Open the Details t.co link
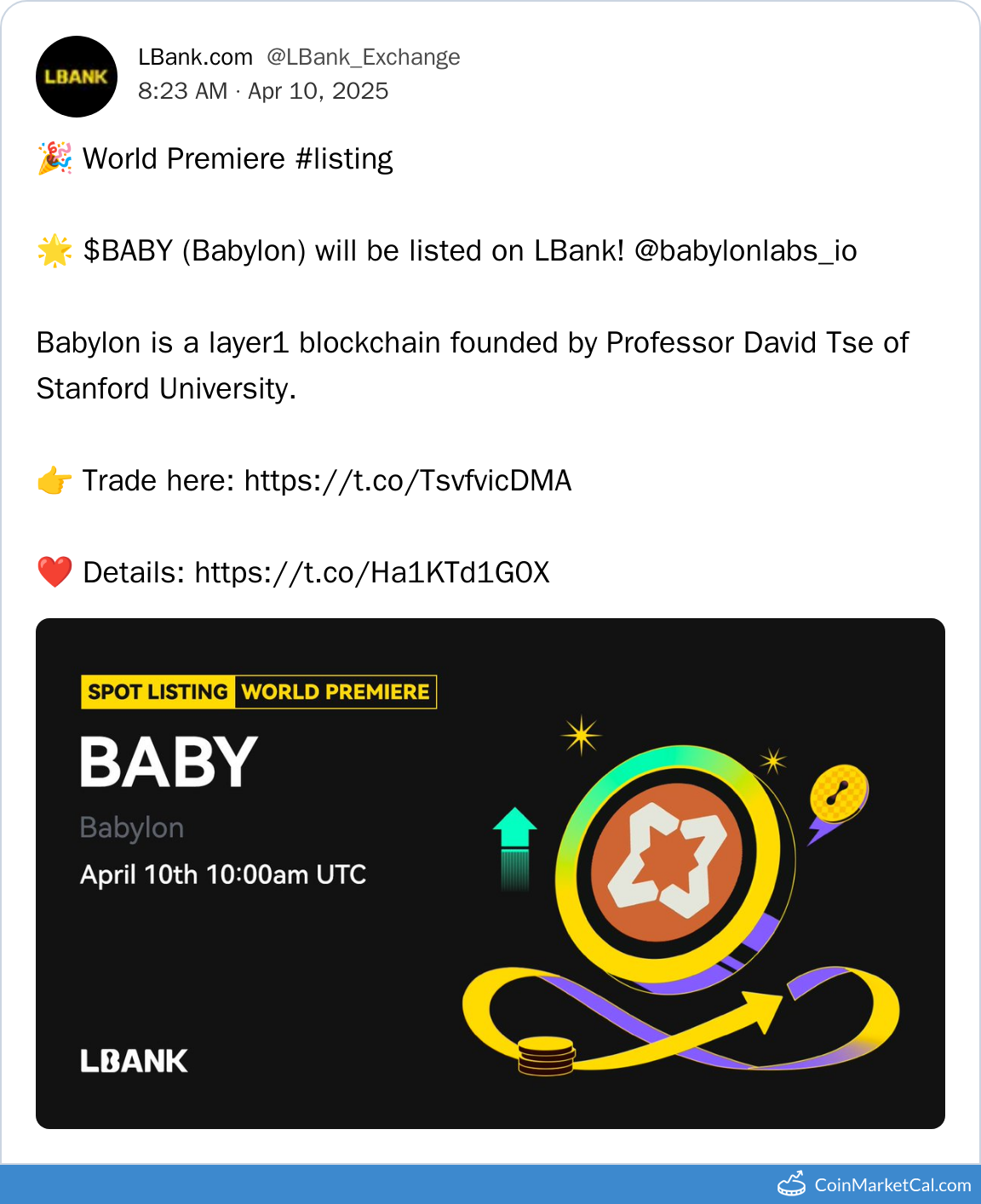The width and height of the screenshot is (981, 1204). 372,573
